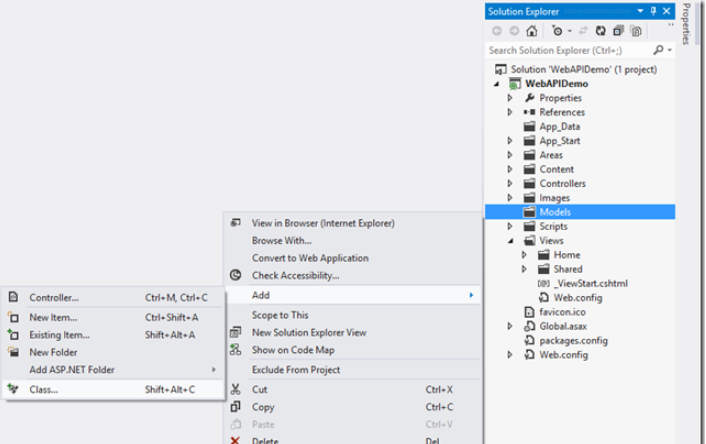Select the highlighted Models folder

coord(580,212)
